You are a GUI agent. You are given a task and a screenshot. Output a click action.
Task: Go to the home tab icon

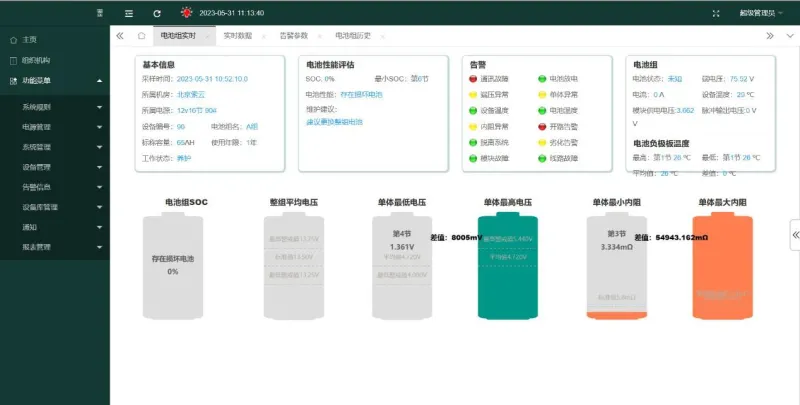coord(141,36)
